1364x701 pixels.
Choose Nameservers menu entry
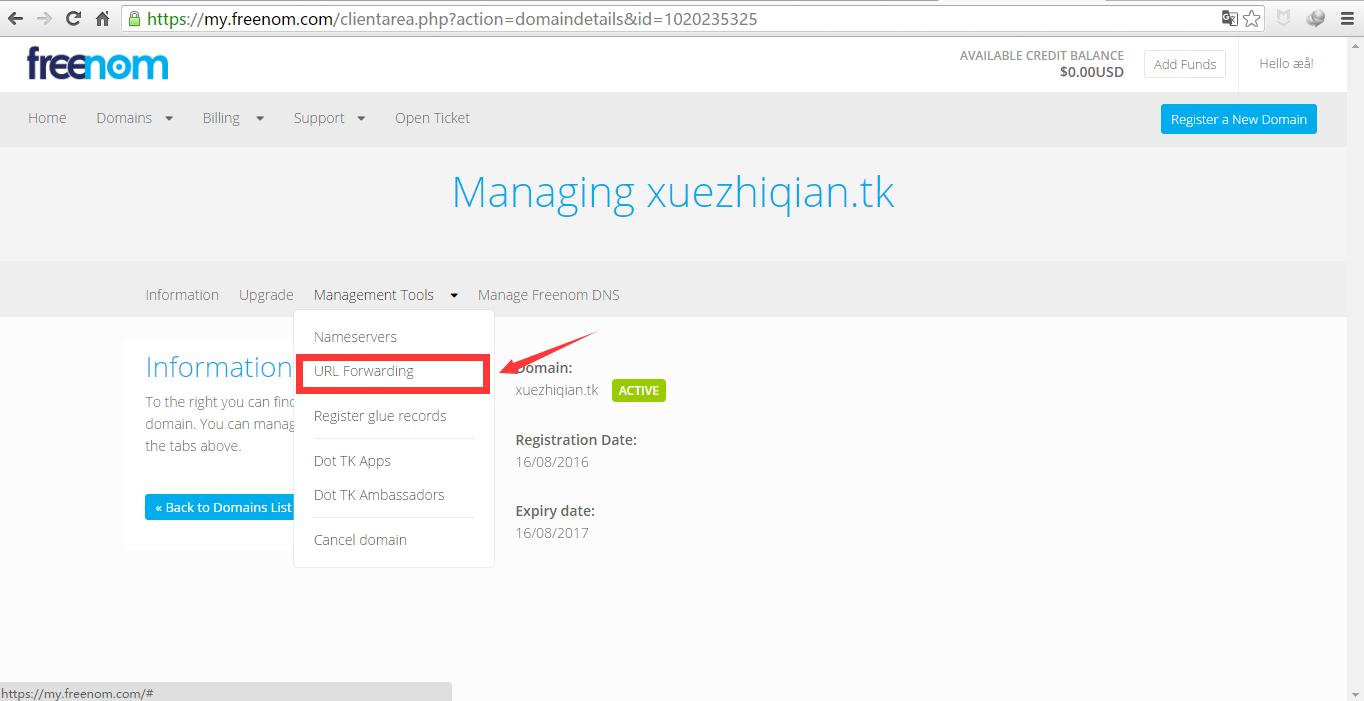point(355,337)
